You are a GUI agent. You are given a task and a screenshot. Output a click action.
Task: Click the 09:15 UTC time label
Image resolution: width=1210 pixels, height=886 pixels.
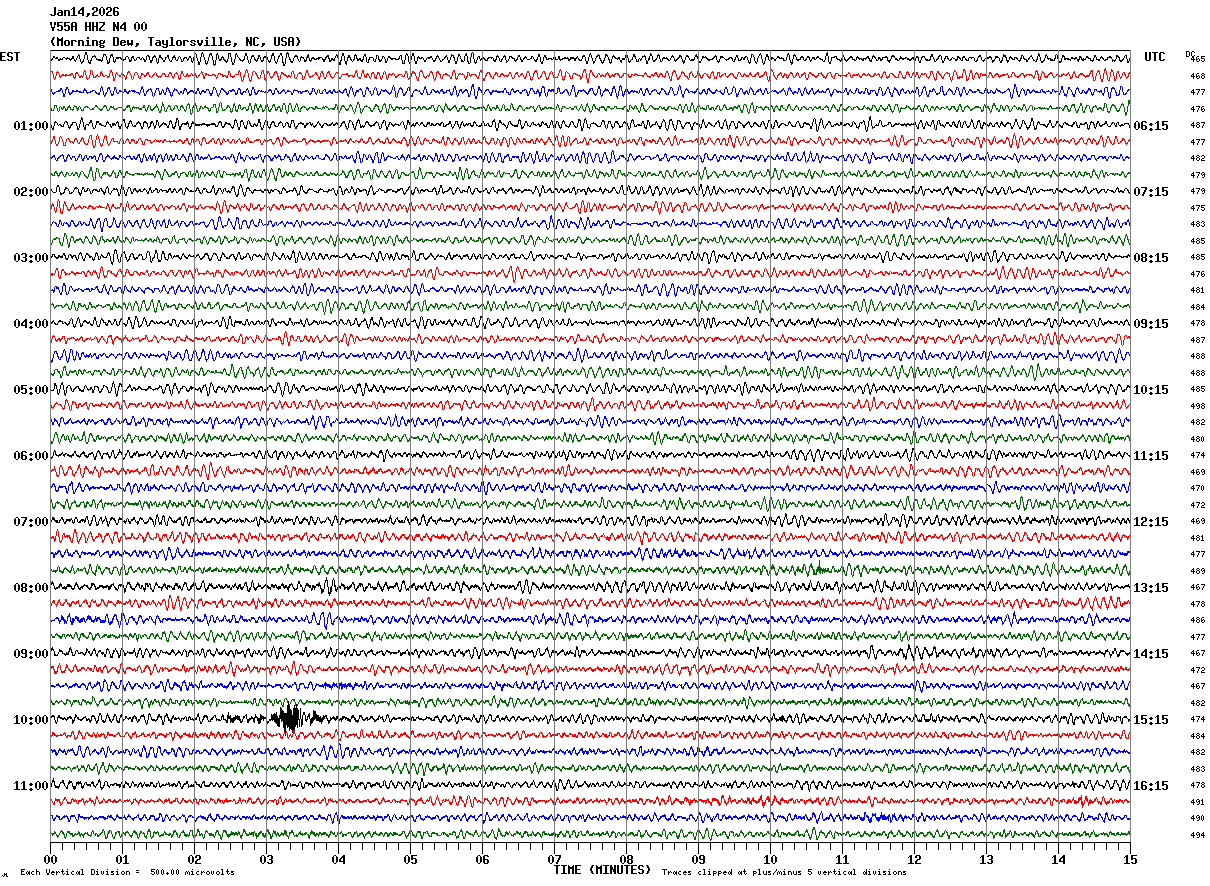point(1151,324)
